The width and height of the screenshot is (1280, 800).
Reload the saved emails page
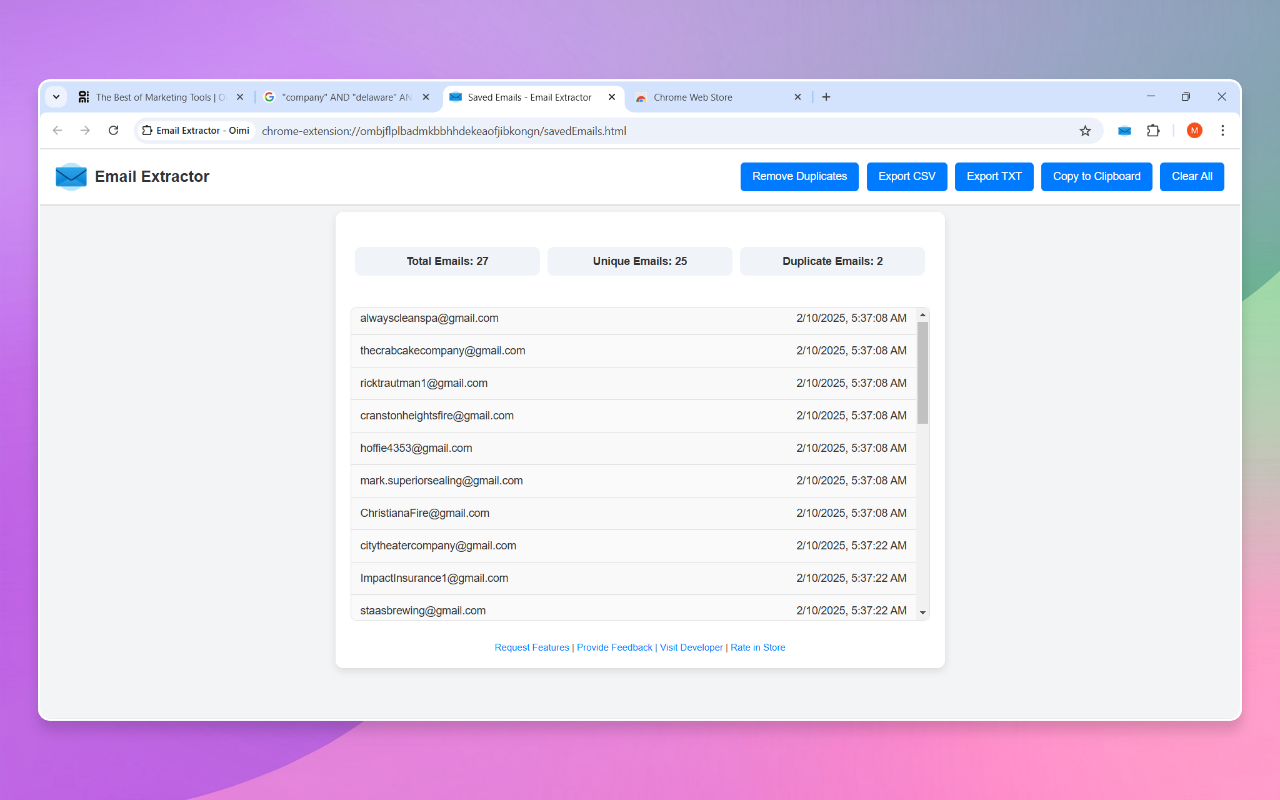click(113, 130)
